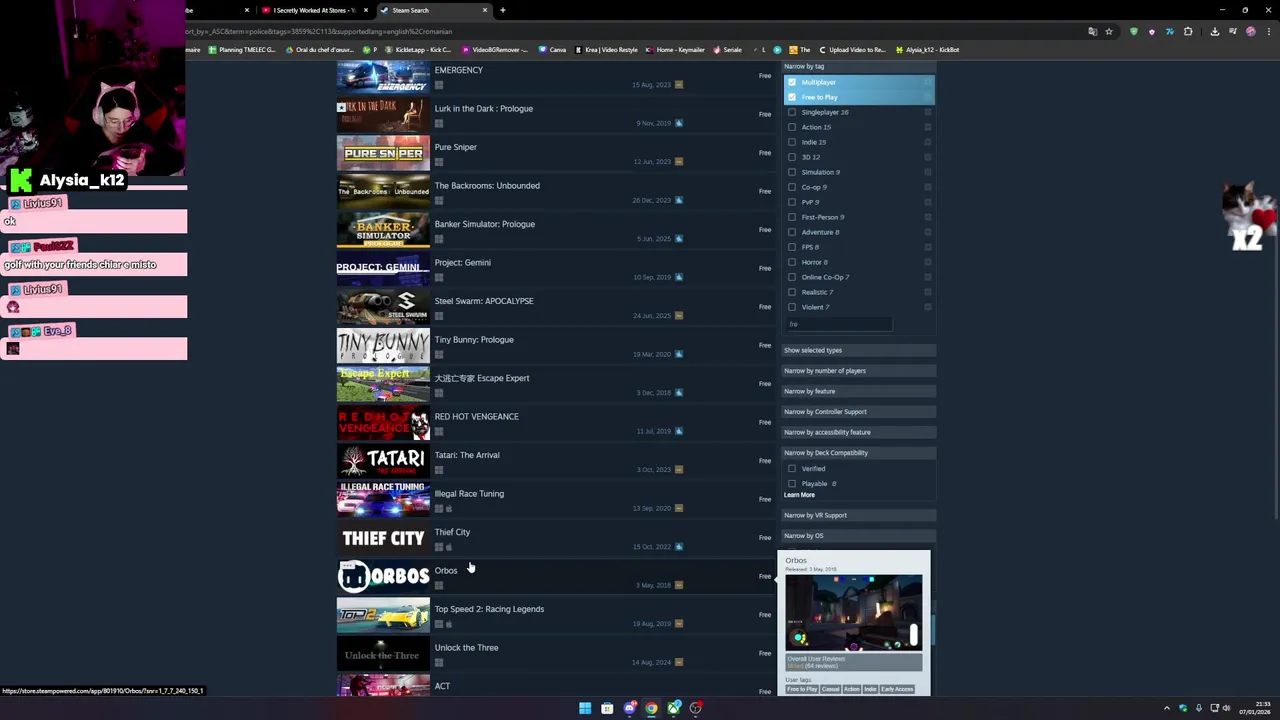Open the EMERGENCY game listing
1280x720 pixels.
555,76
